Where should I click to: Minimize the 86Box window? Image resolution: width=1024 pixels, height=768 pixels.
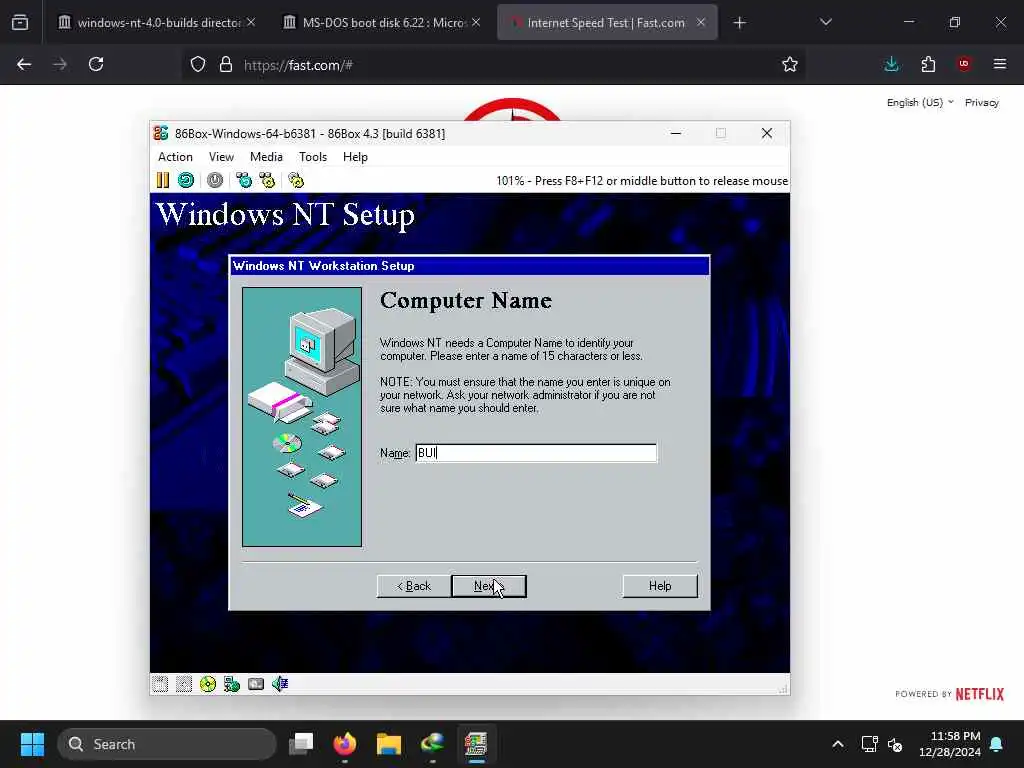click(676, 133)
